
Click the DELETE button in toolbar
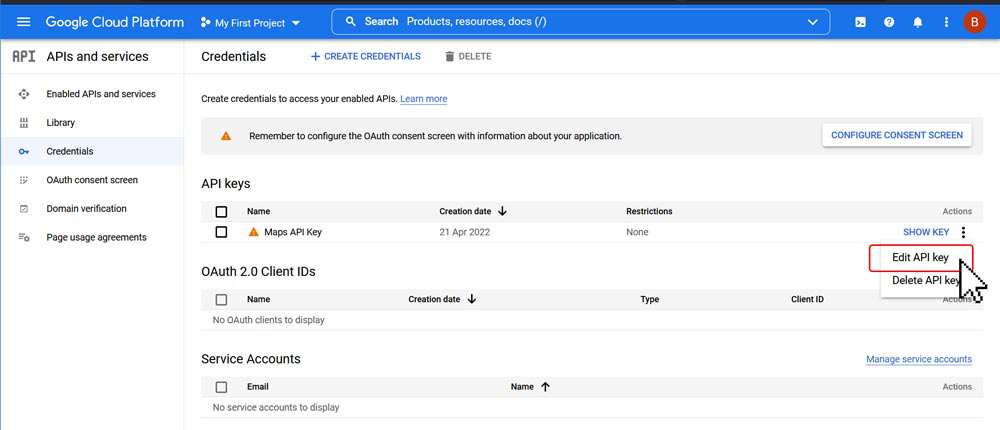(468, 56)
